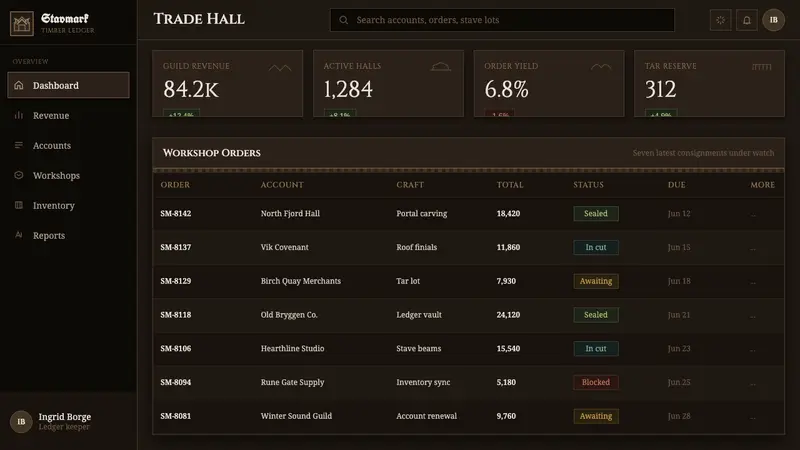The width and height of the screenshot is (800, 450).
Task: Open the IB profile avatar in header
Action: tap(773, 20)
